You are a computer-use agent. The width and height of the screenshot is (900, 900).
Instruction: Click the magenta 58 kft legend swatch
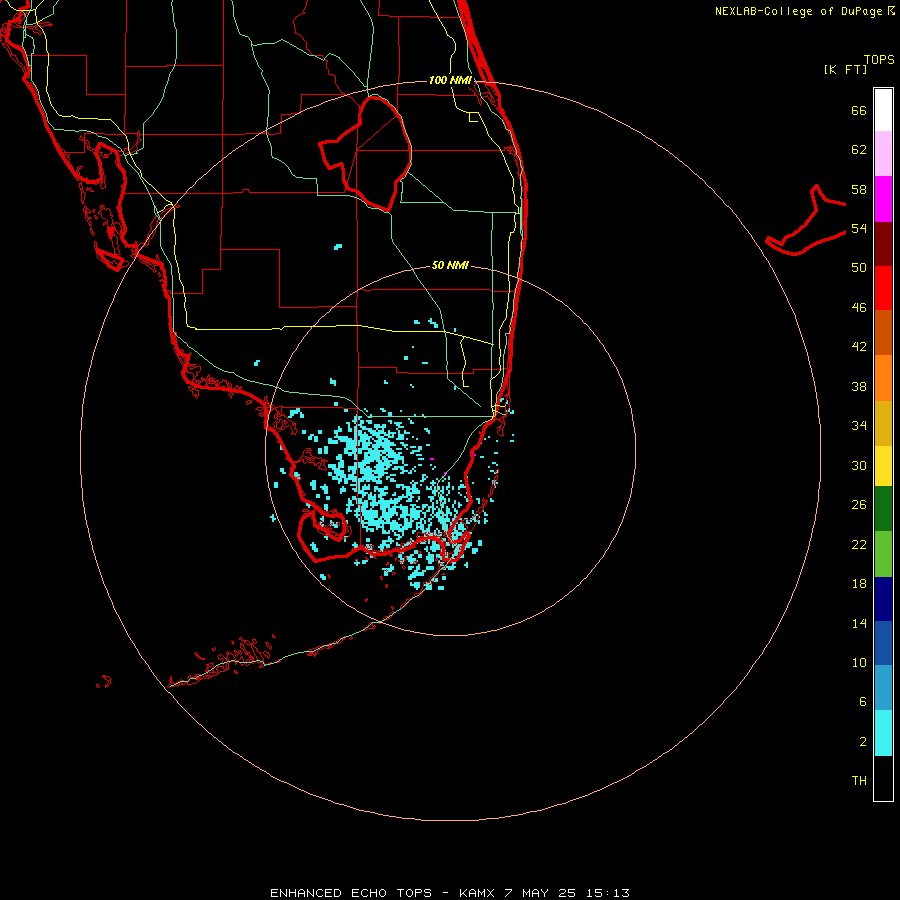(883, 199)
